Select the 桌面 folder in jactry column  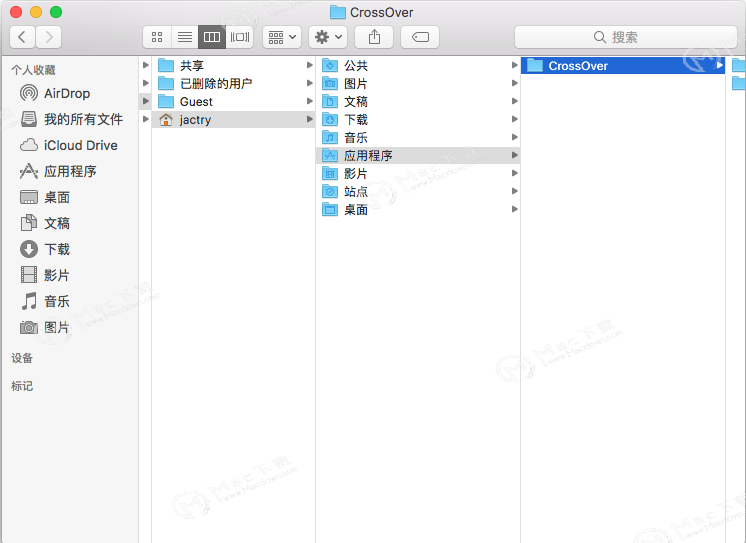(418, 210)
